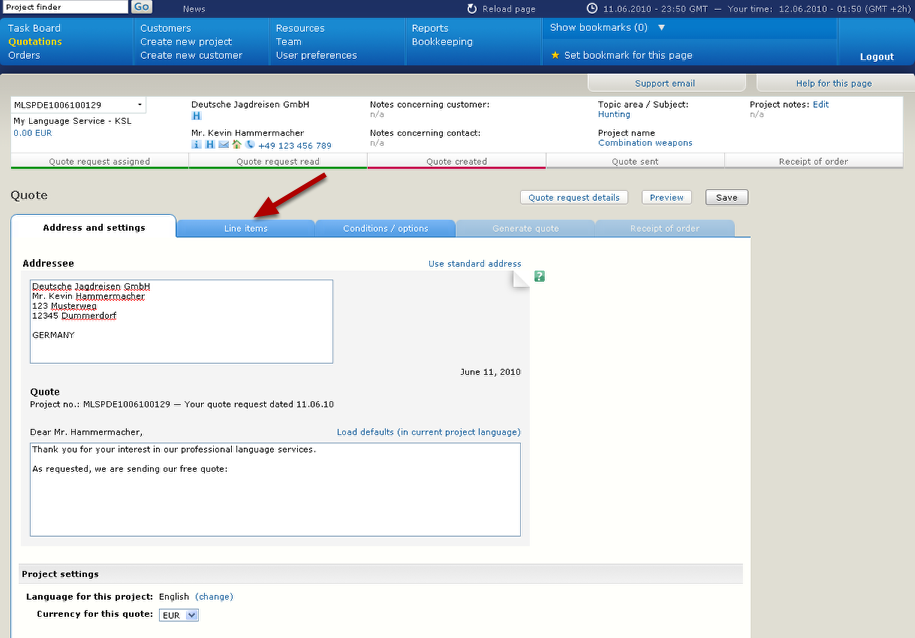Switch to the Line items tab
915x638 pixels.
click(x=245, y=228)
